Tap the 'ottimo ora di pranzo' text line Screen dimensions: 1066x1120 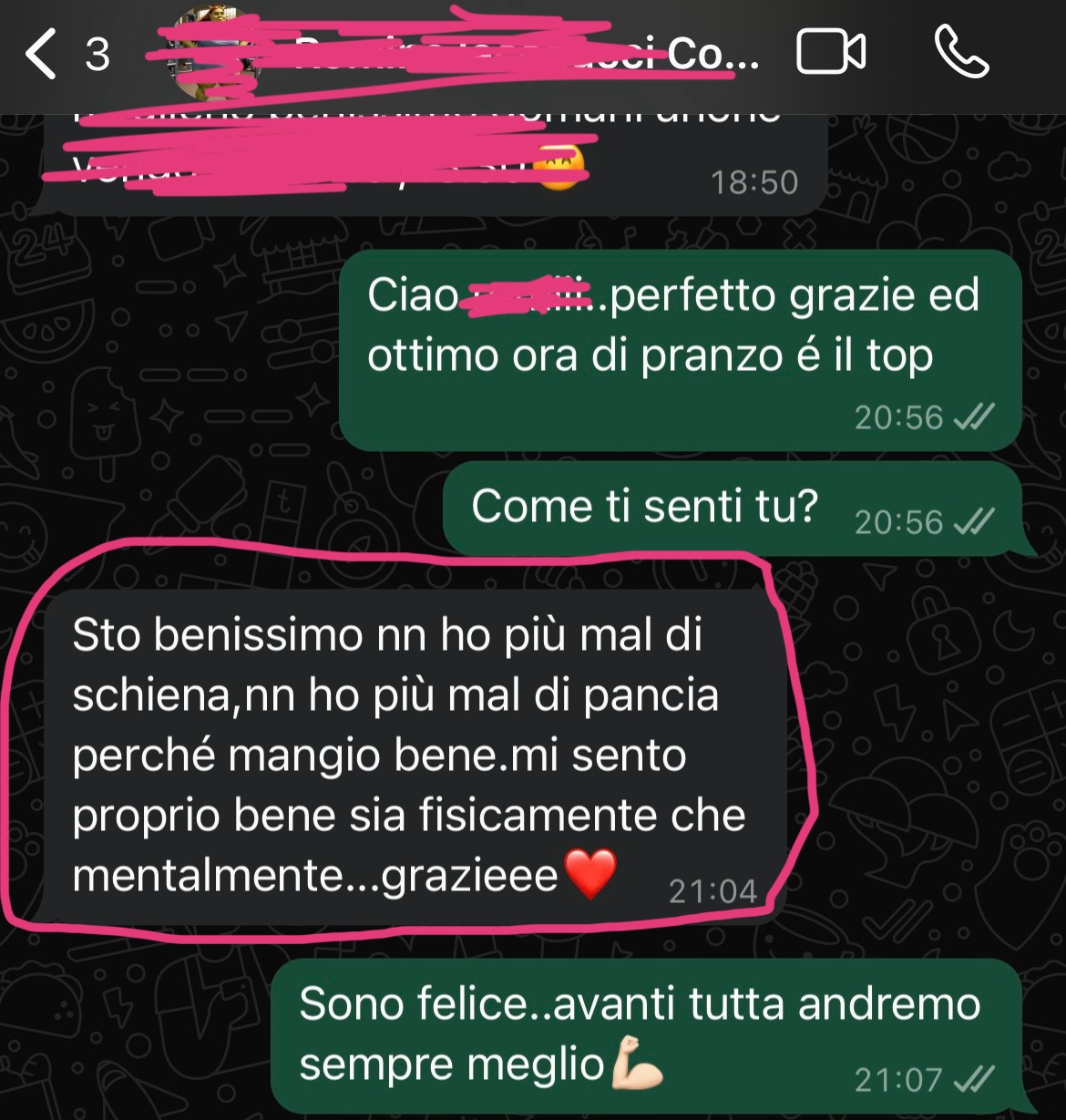pos(650,355)
